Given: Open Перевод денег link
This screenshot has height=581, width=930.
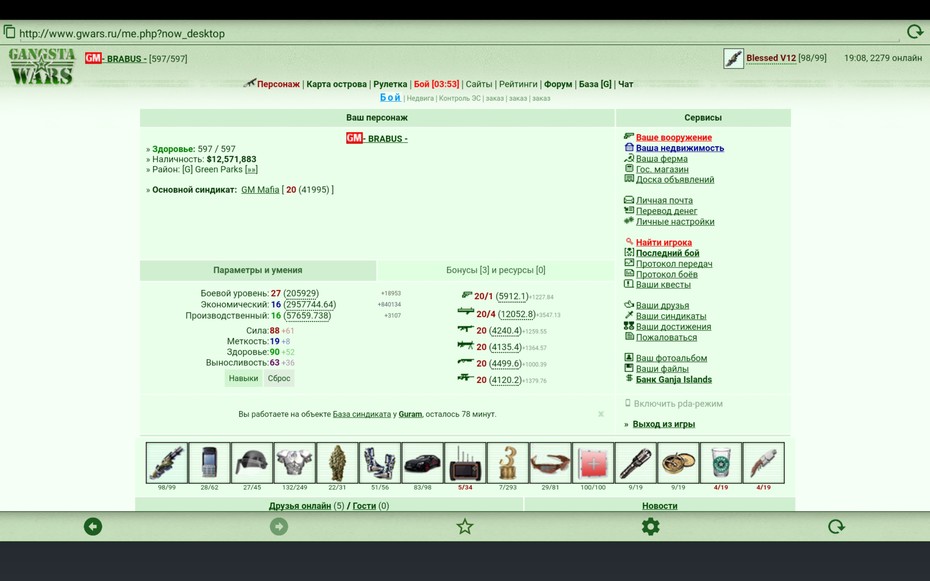Looking at the screenshot, I should pyautogui.click(x=667, y=211).
